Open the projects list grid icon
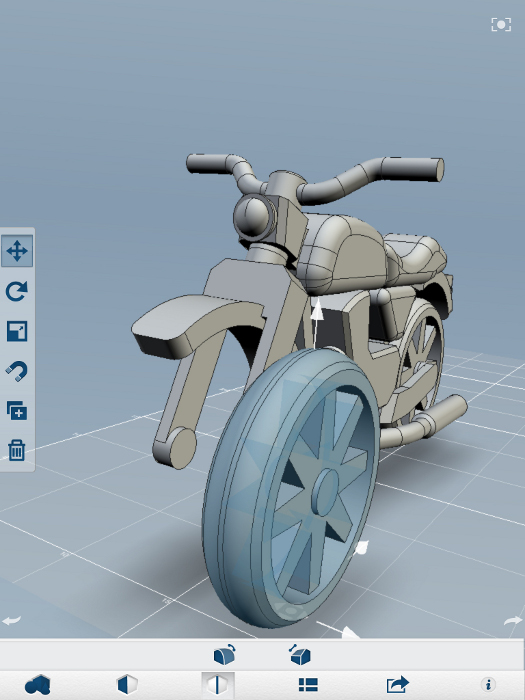525x700 pixels. click(x=308, y=684)
